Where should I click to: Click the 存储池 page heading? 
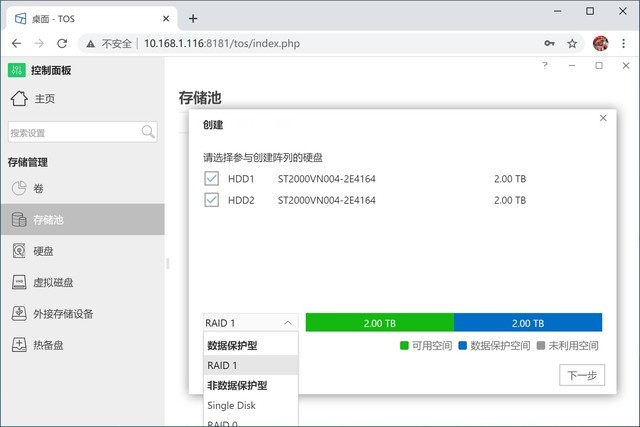pos(200,98)
